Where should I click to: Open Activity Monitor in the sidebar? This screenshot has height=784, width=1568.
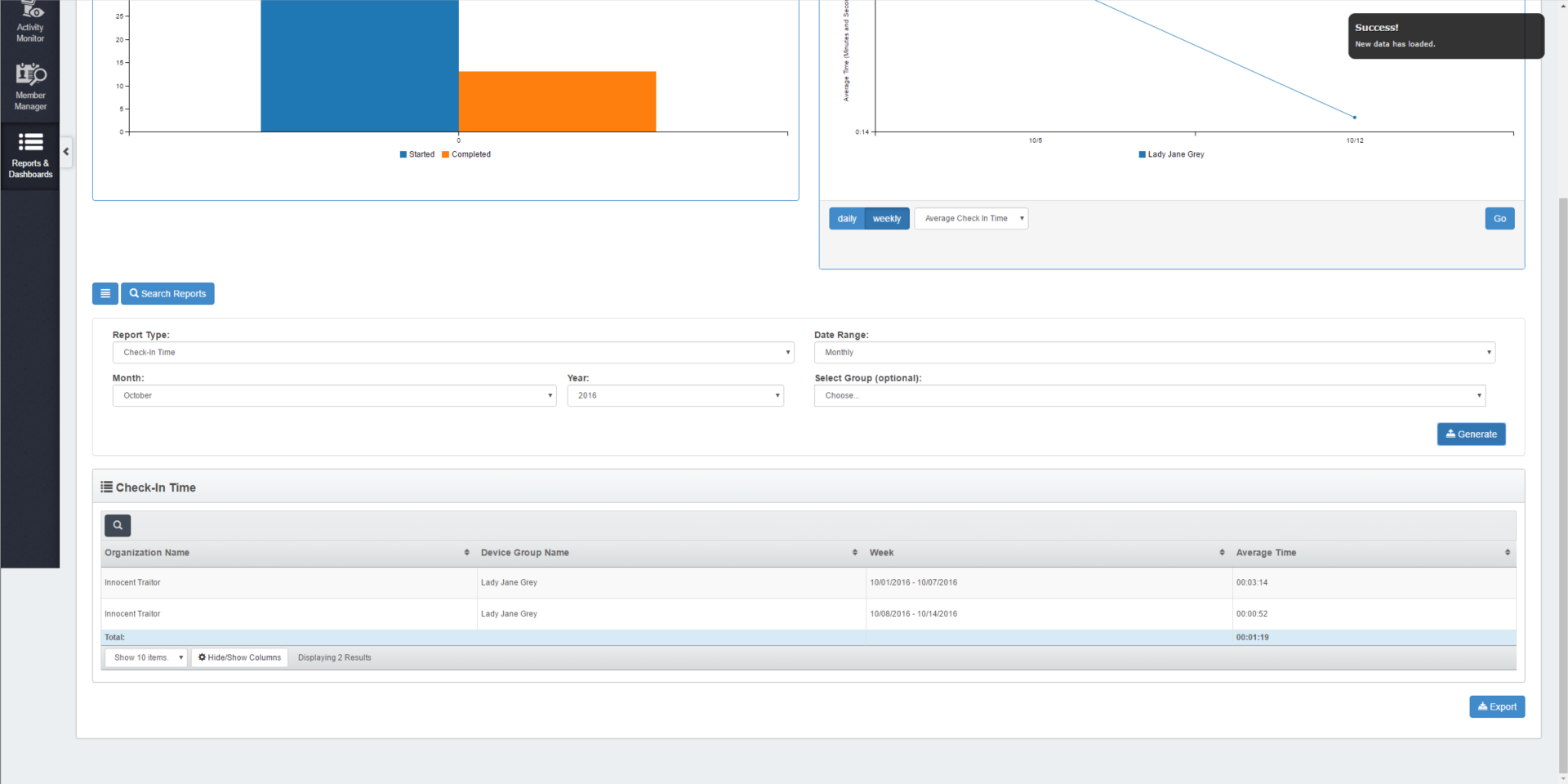tap(30, 24)
